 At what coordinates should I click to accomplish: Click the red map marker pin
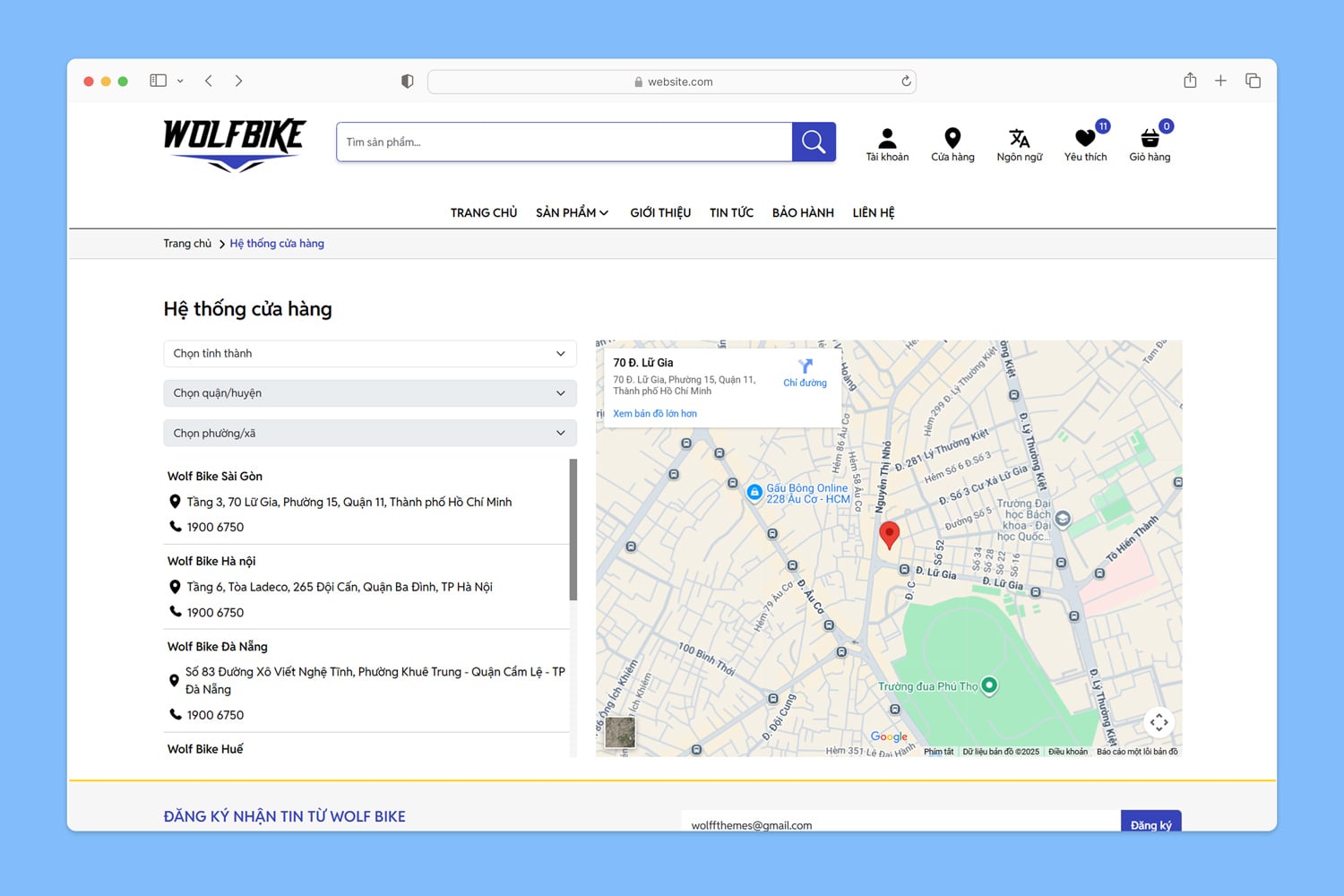(x=889, y=534)
